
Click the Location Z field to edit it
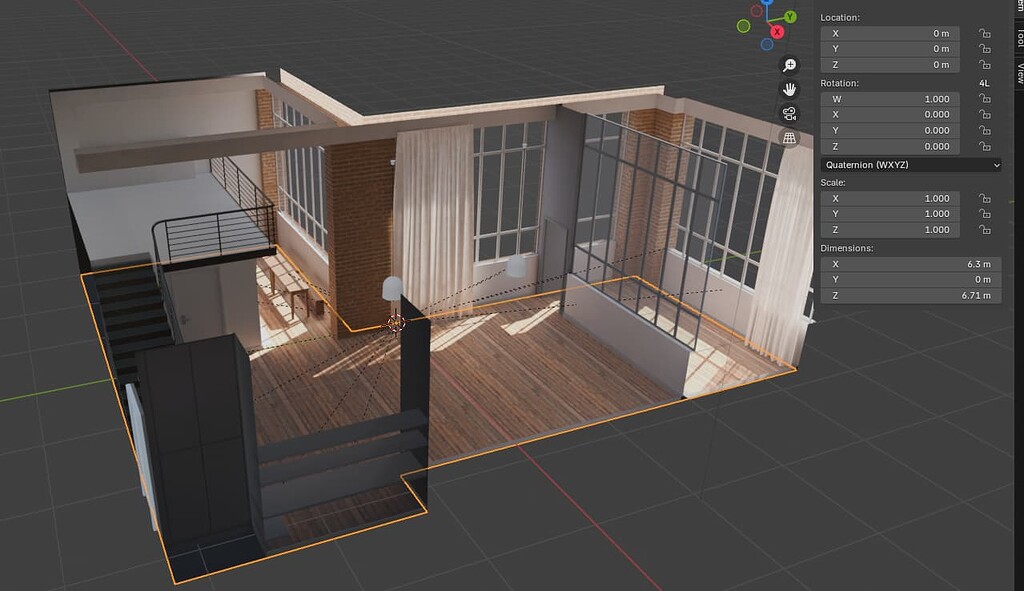click(x=888, y=64)
